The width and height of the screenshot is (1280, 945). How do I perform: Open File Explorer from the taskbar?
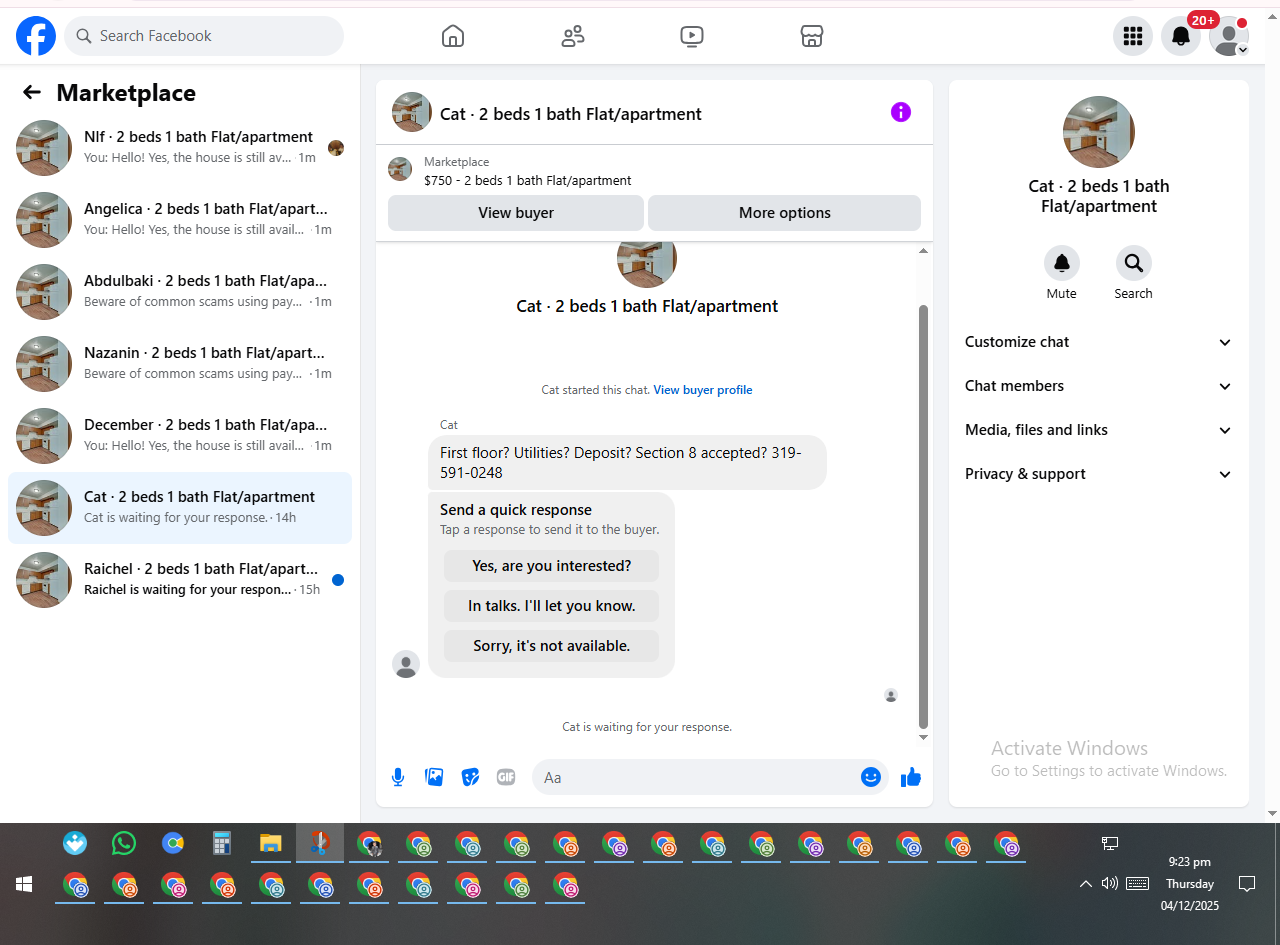(270, 843)
